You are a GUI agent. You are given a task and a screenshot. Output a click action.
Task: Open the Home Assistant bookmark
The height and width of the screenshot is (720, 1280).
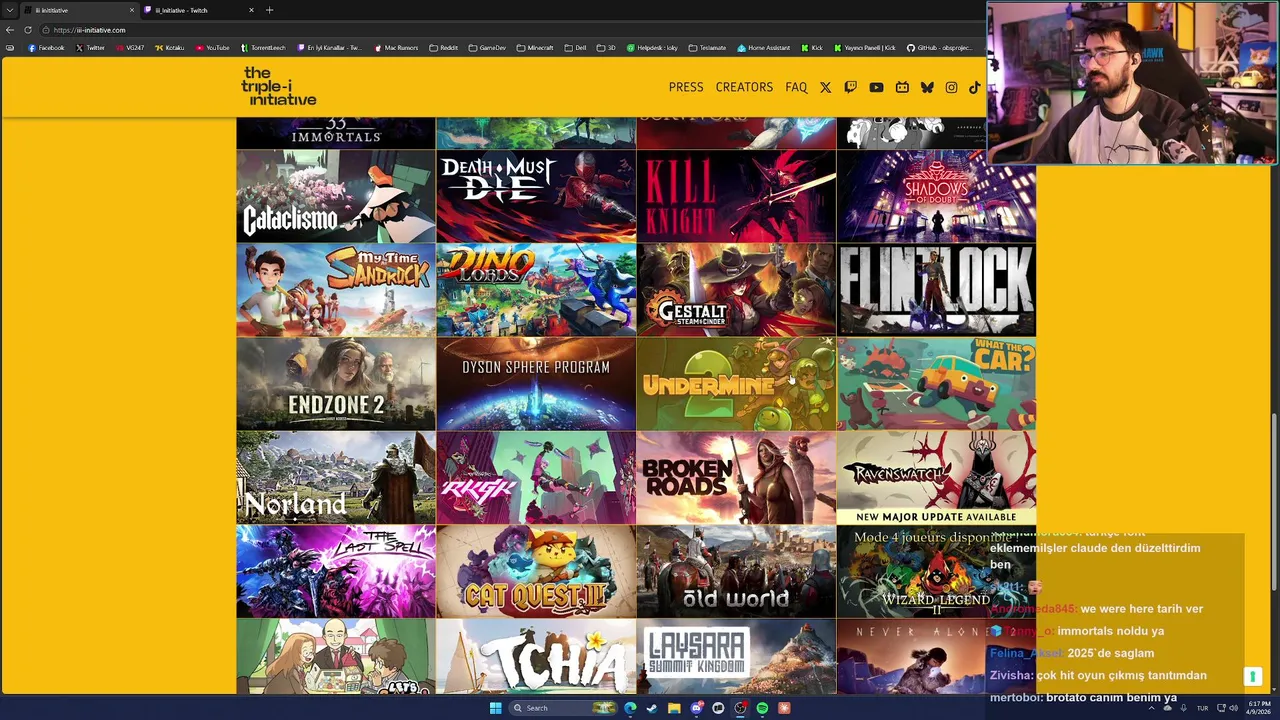coord(764,48)
